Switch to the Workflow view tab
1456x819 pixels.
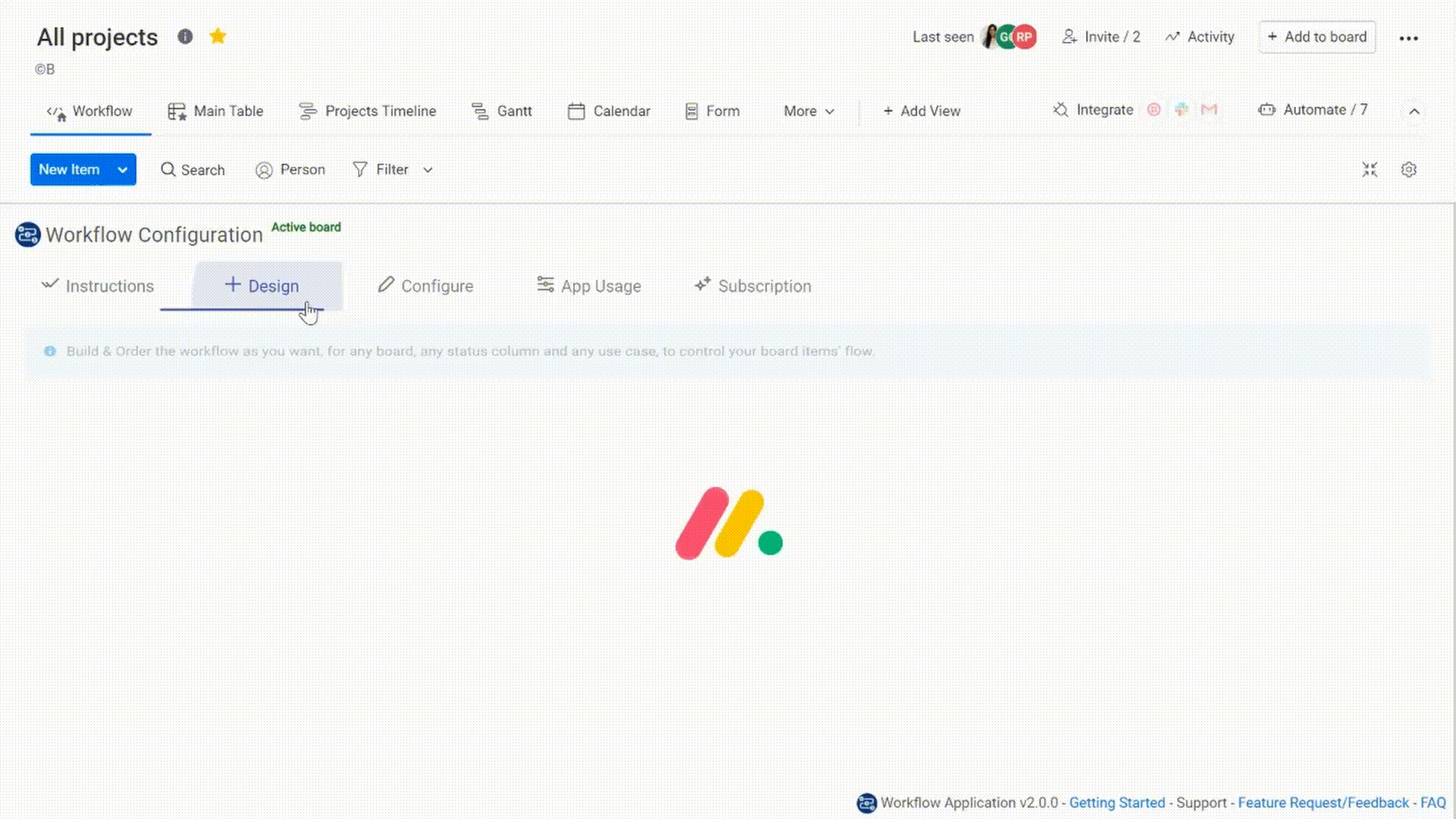tap(90, 111)
